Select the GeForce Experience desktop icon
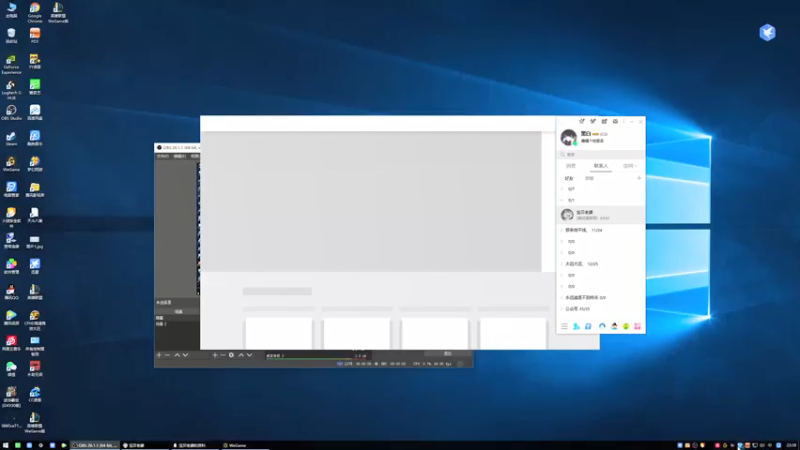This screenshot has width=800, height=450. (11, 64)
